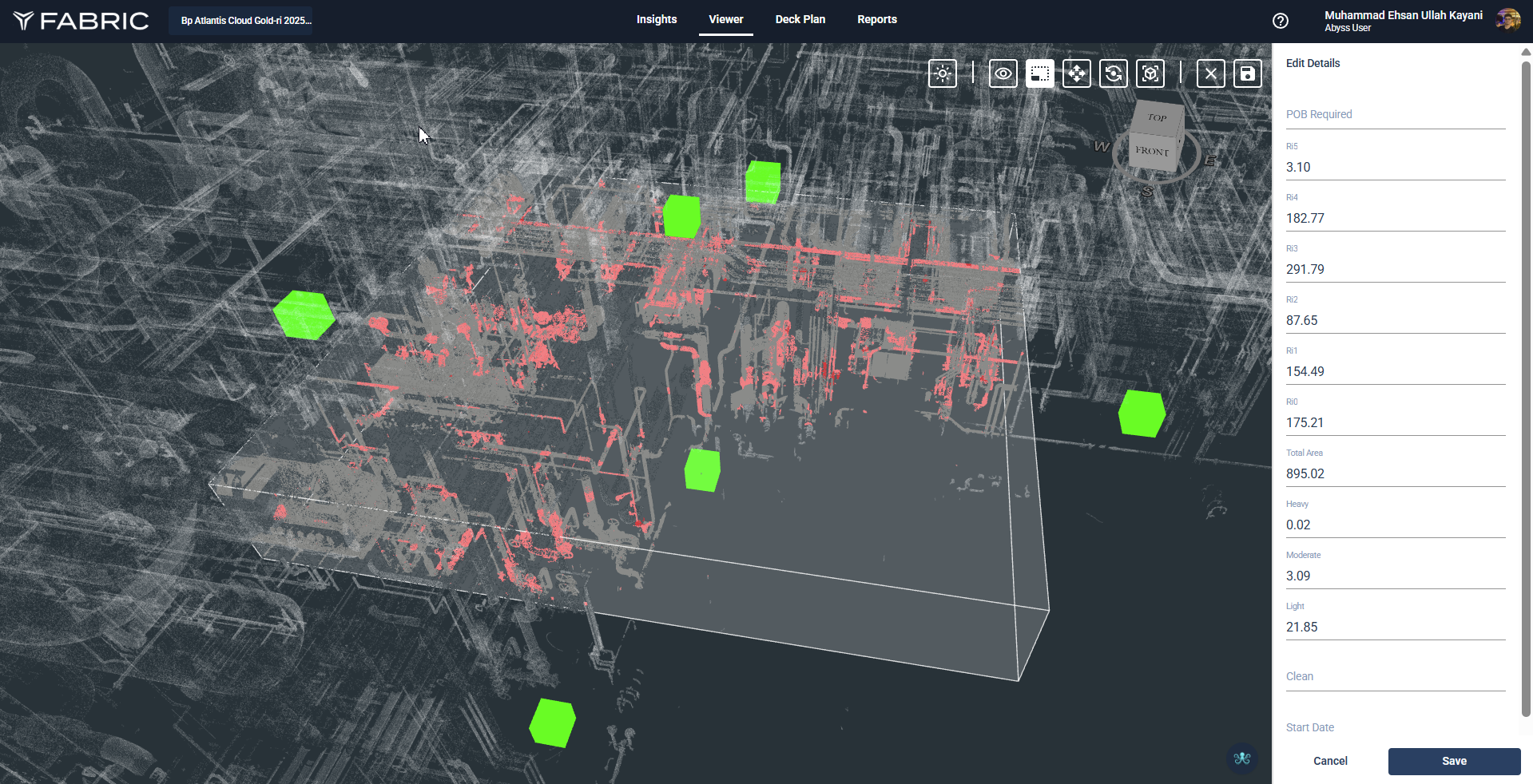Toggle the dashed selection box tool
The width and height of the screenshot is (1533, 784).
click(x=1039, y=73)
